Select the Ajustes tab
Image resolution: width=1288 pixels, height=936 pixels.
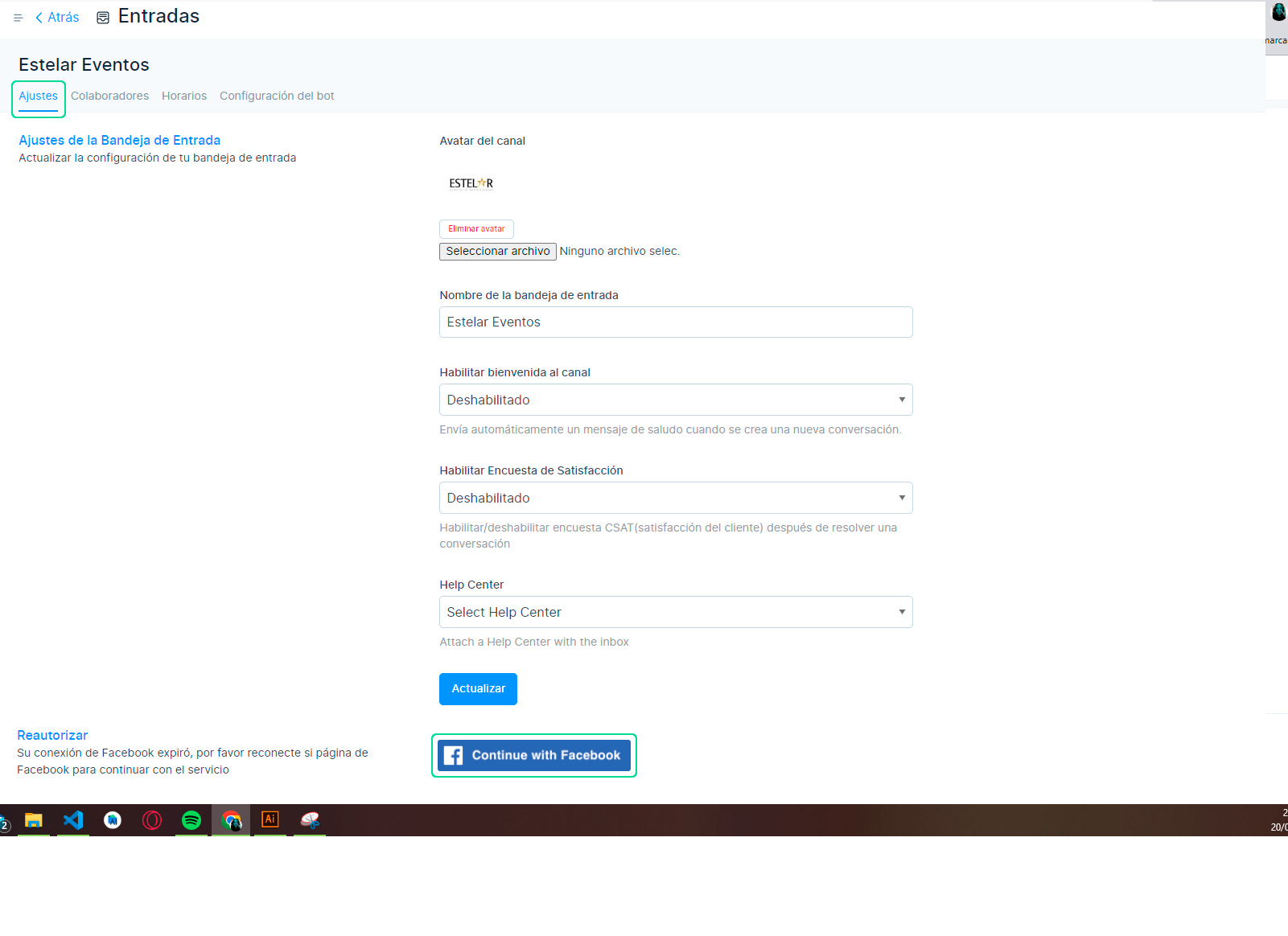[39, 96]
